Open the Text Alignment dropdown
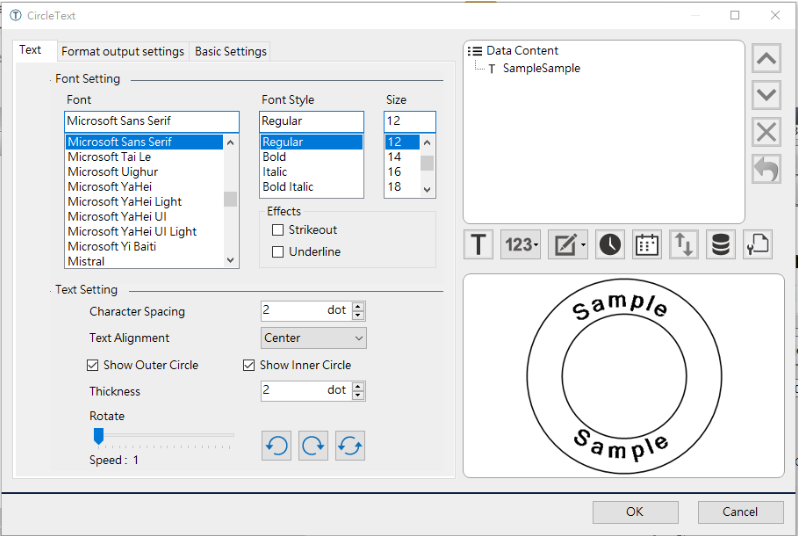 coord(314,338)
